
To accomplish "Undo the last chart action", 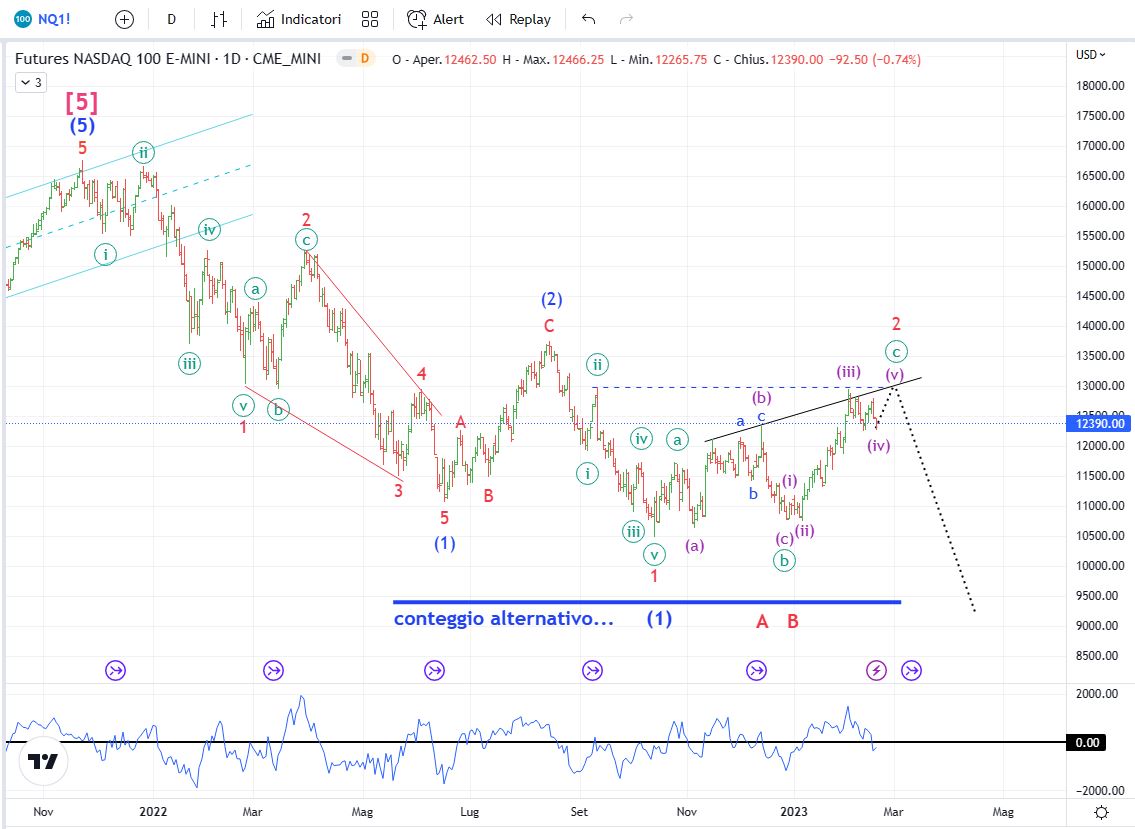I will coord(588,20).
